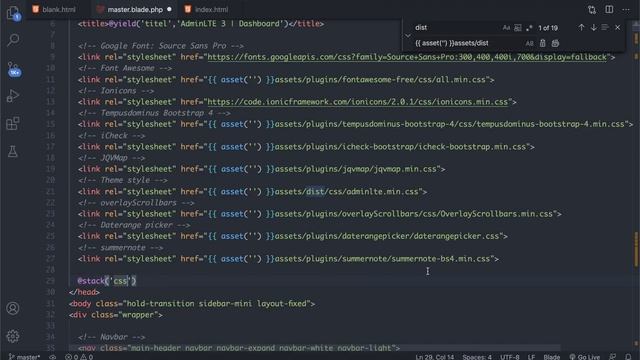
Task: Click the div class="wrapper" line
Action: pos(116,315)
